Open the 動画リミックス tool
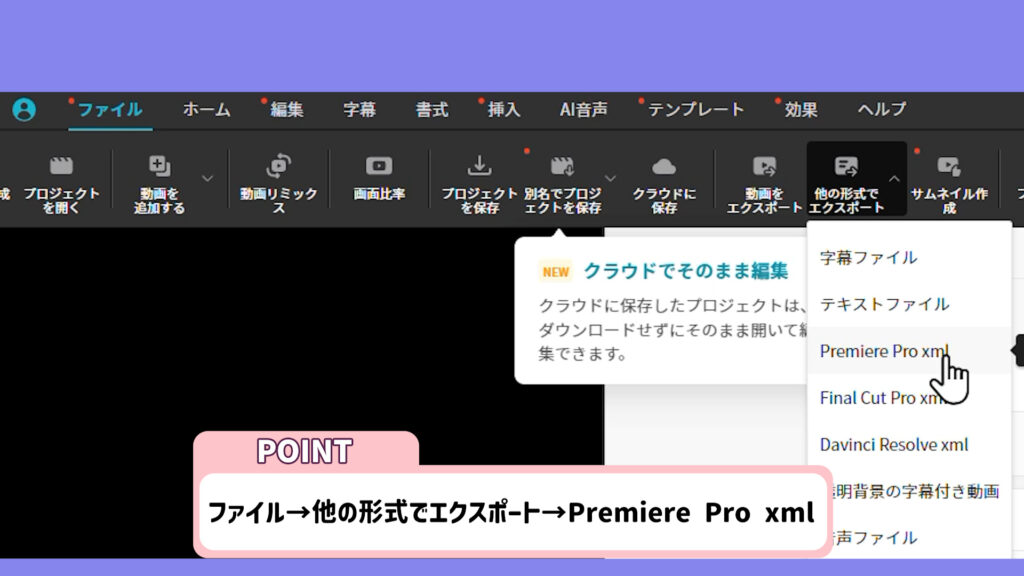The width and height of the screenshot is (1024, 576). [x=279, y=182]
